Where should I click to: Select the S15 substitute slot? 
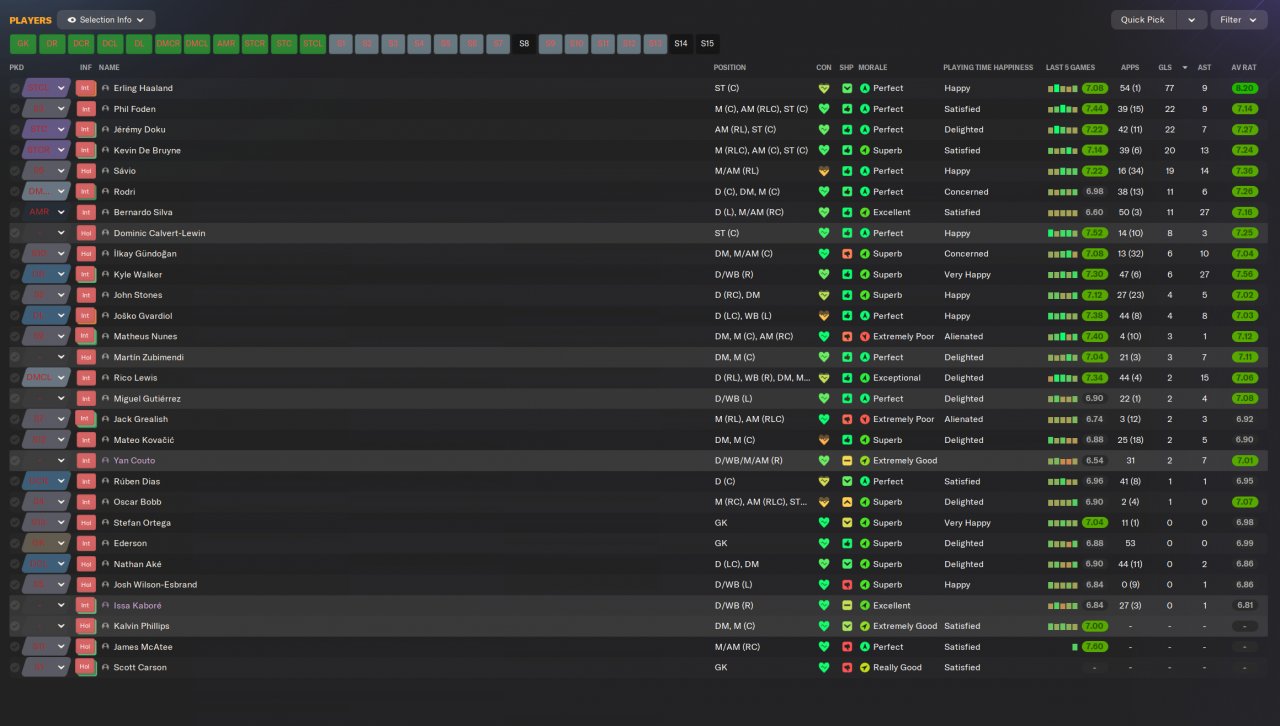[x=707, y=44]
